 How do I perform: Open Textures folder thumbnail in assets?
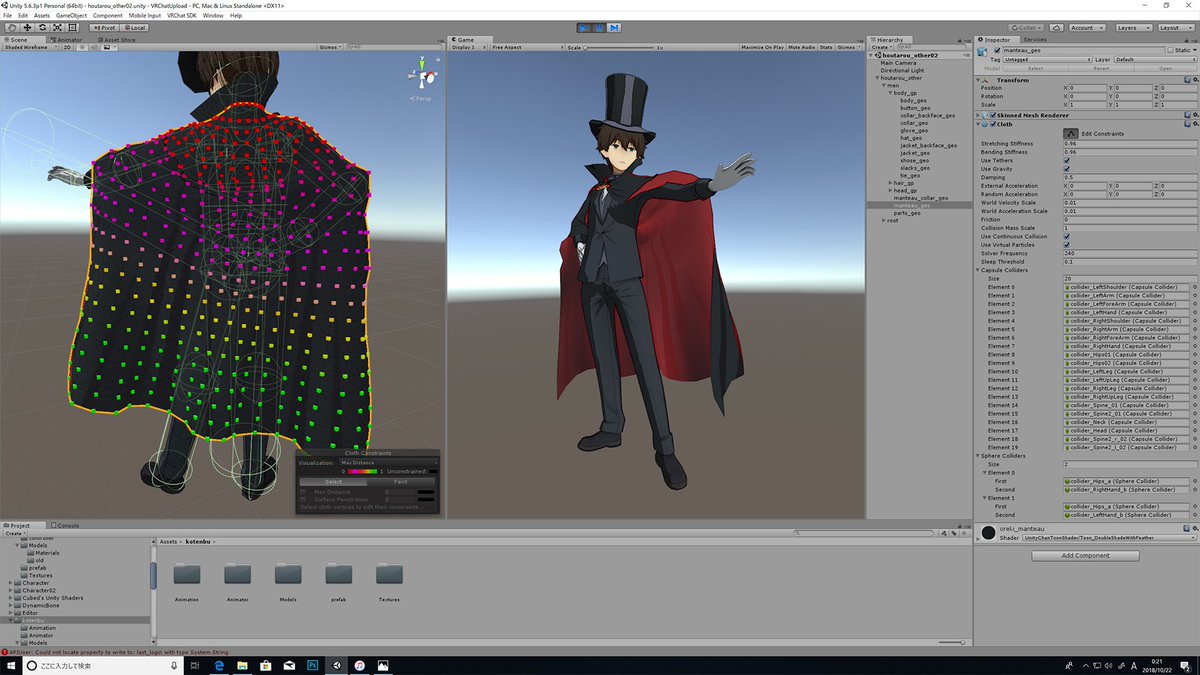[390, 574]
